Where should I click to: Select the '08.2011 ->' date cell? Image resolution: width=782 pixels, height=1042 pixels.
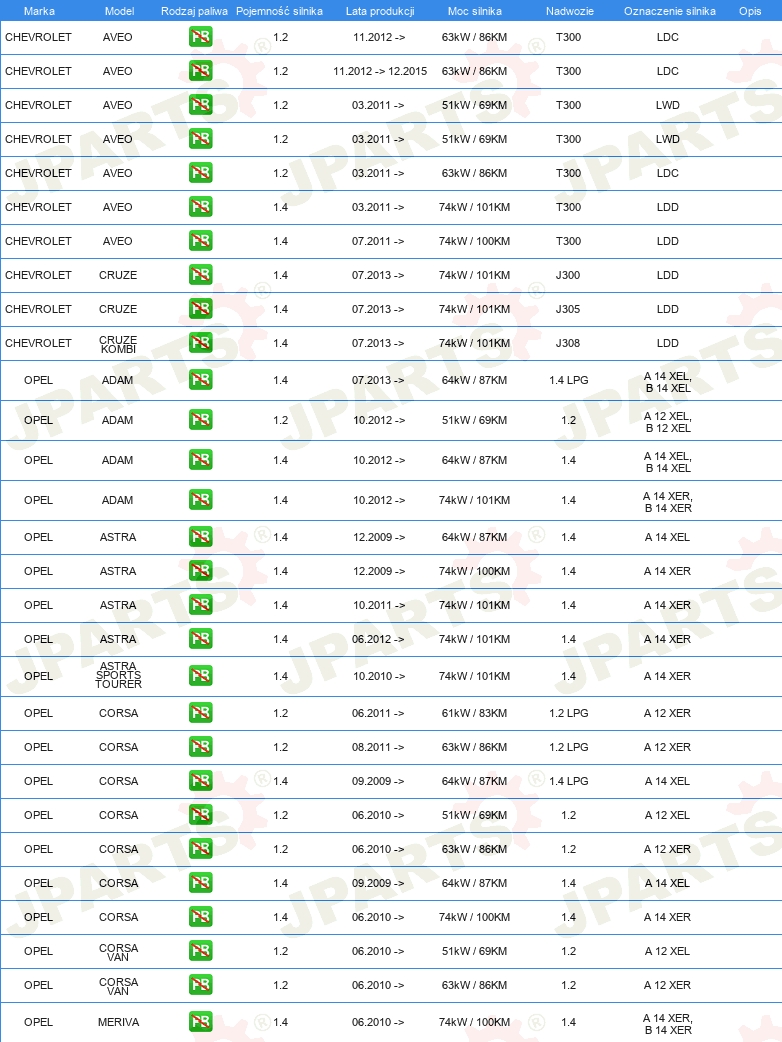point(378,747)
